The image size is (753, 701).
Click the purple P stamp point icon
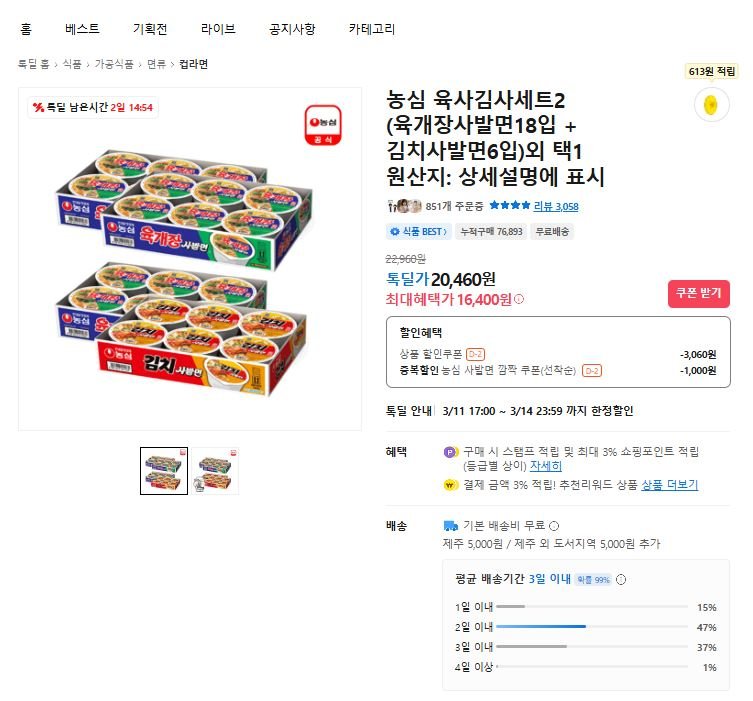(449, 452)
